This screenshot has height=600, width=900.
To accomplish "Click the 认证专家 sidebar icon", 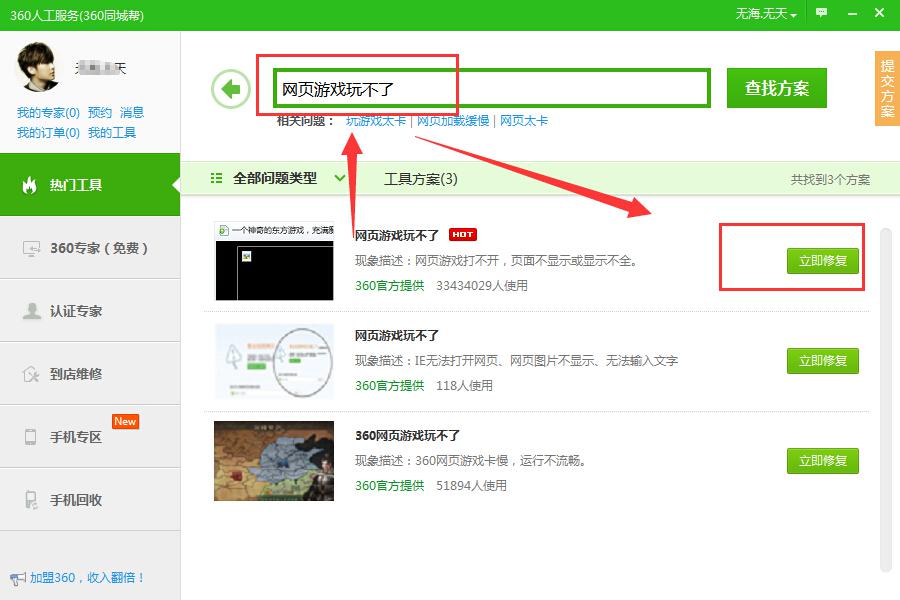I will [x=32, y=311].
